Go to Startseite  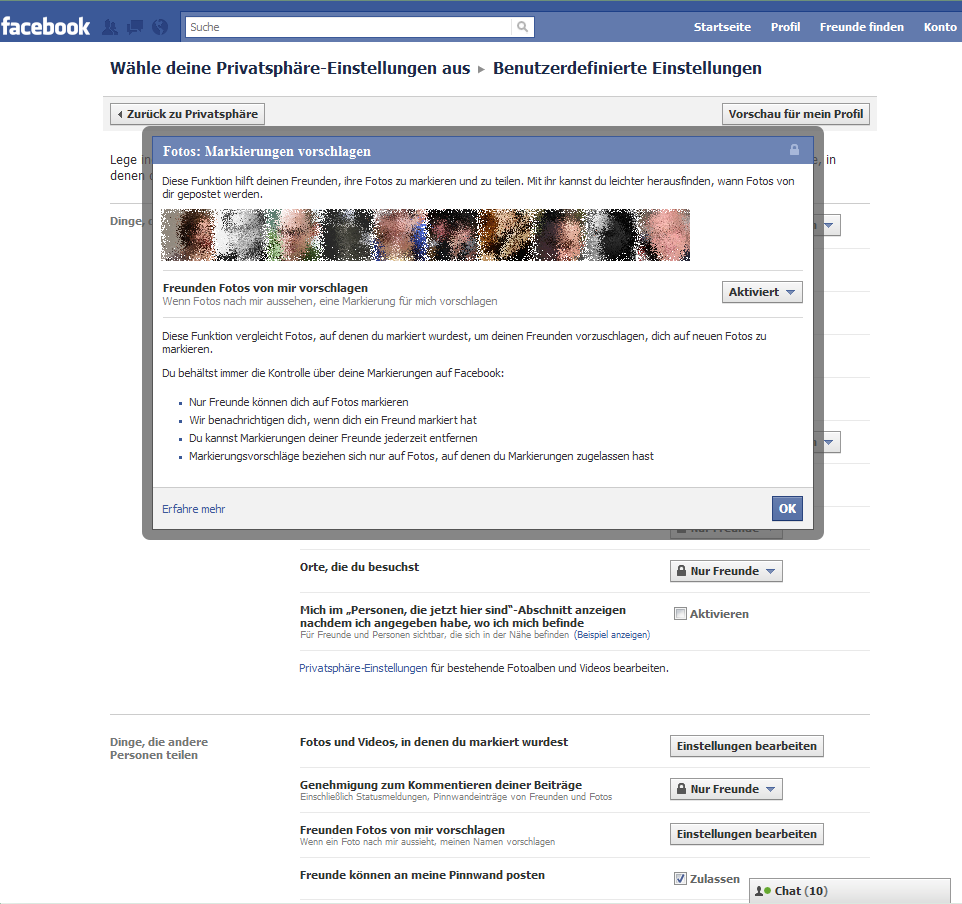click(x=722, y=27)
